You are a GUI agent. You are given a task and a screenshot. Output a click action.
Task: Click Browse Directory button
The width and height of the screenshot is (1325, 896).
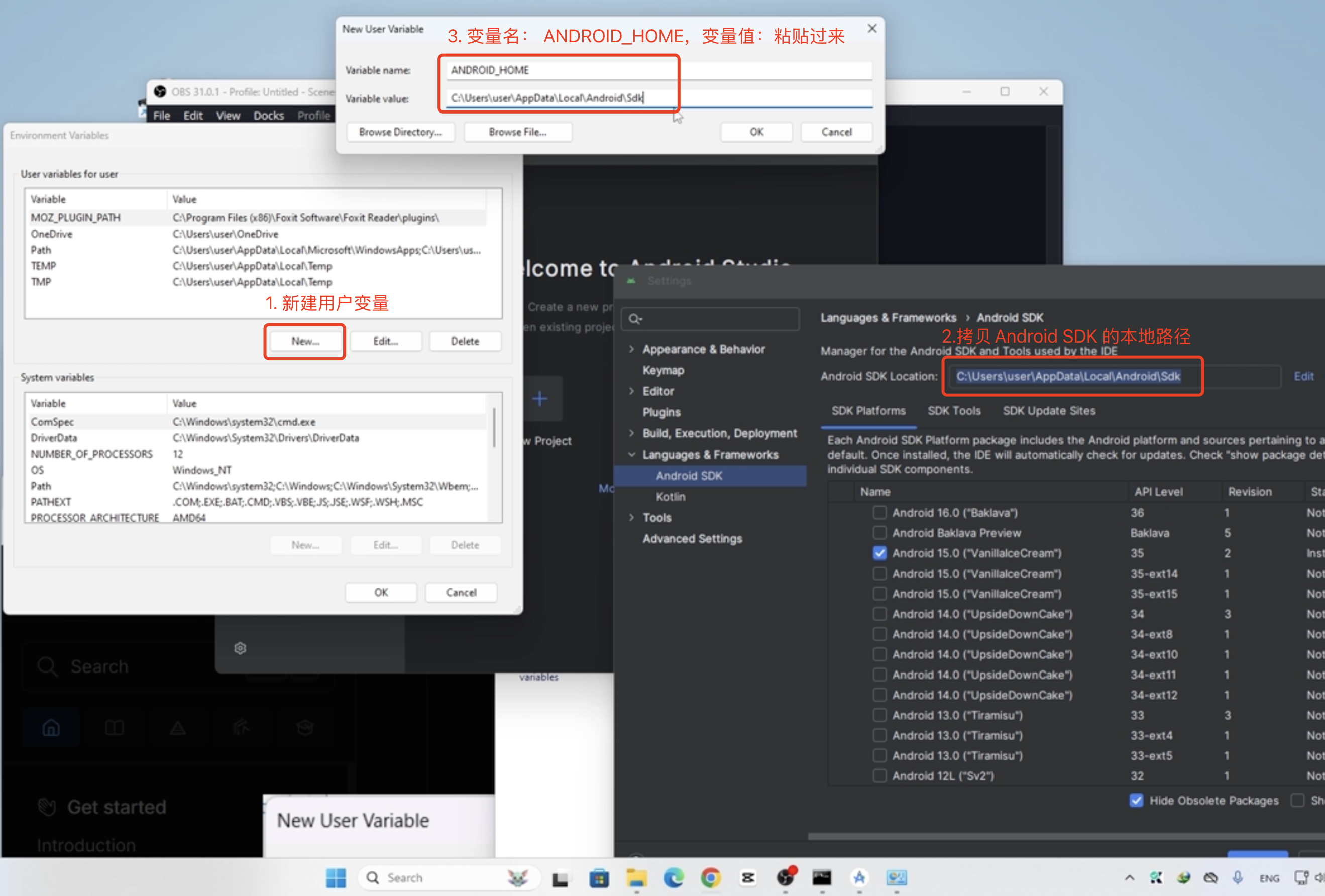pyautogui.click(x=400, y=132)
